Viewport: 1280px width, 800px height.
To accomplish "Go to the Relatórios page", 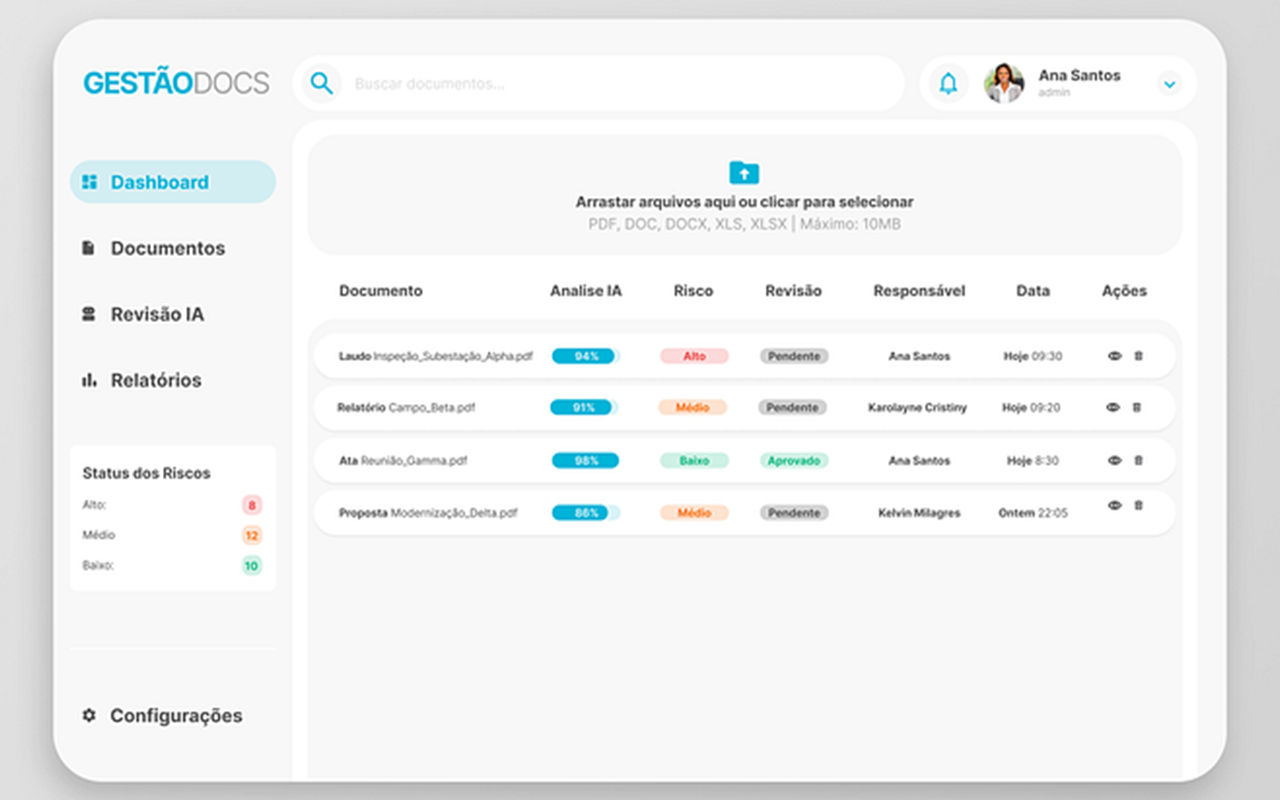I will pos(157,380).
